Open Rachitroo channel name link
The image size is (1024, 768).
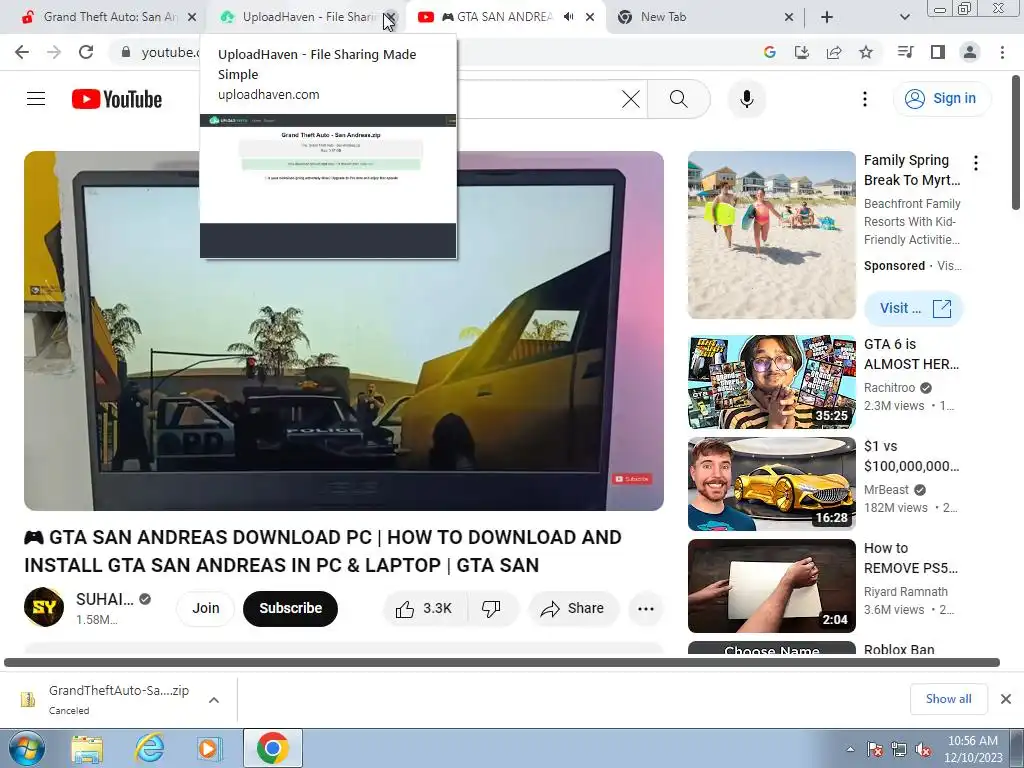point(889,388)
